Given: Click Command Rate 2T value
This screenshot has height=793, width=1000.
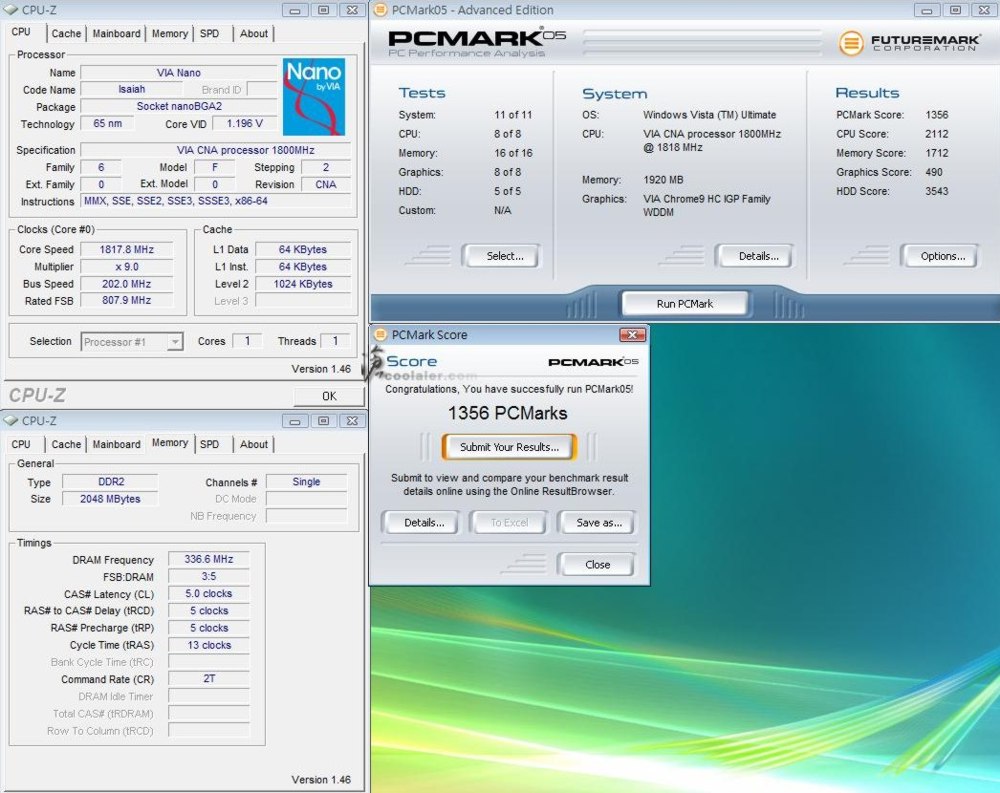Looking at the screenshot, I should click(209, 679).
